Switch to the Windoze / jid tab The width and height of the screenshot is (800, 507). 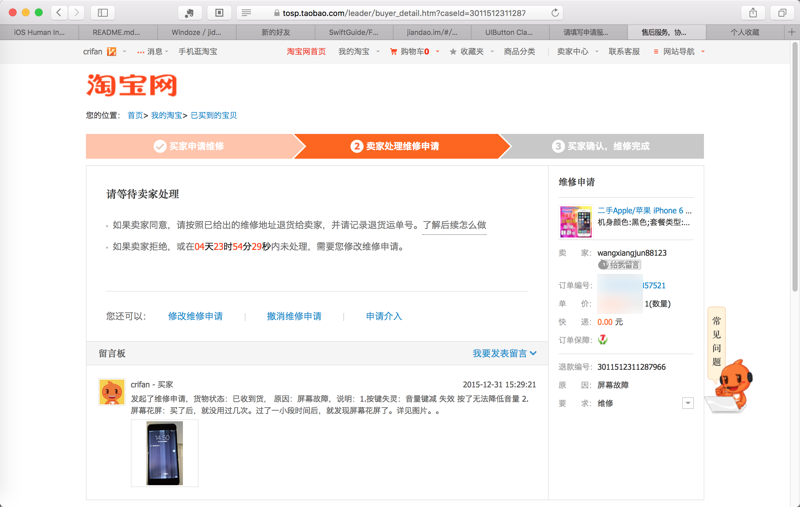tap(196, 32)
